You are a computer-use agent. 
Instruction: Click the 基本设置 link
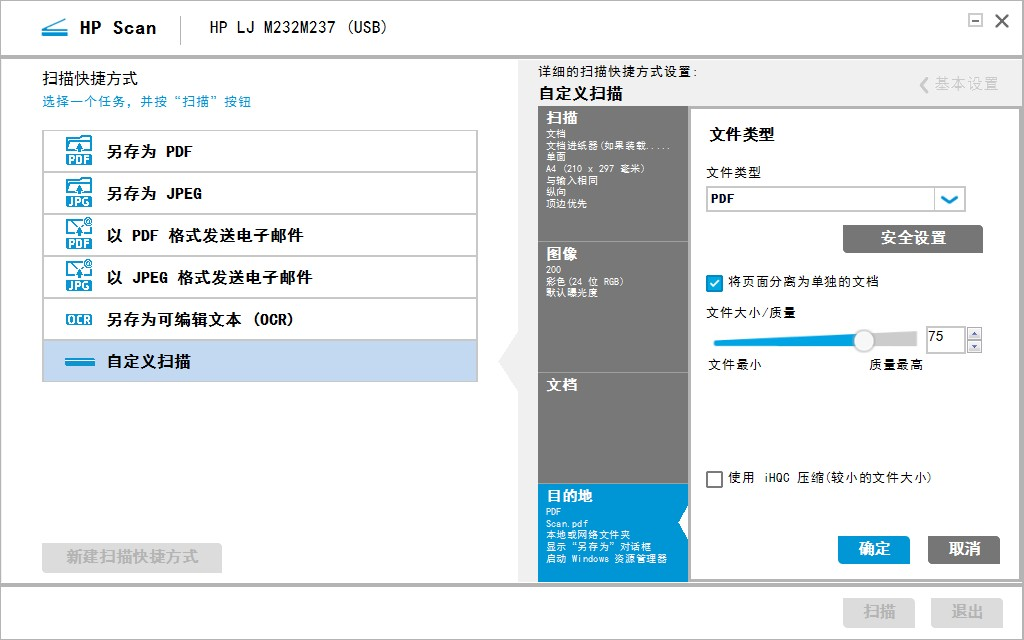coord(966,84)
